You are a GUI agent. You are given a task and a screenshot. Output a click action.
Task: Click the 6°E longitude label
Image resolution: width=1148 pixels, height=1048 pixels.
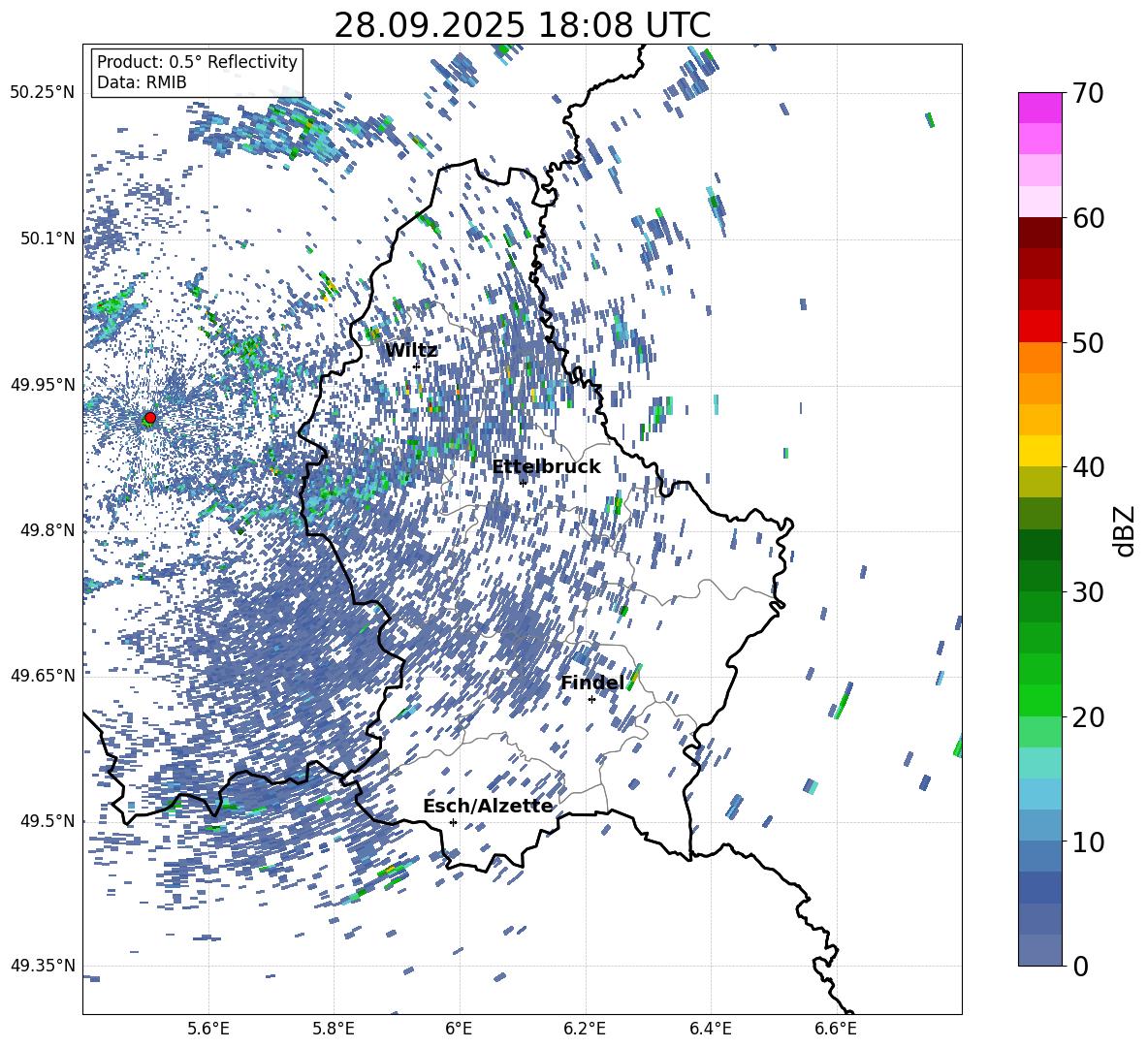(x=459, y=1029)
